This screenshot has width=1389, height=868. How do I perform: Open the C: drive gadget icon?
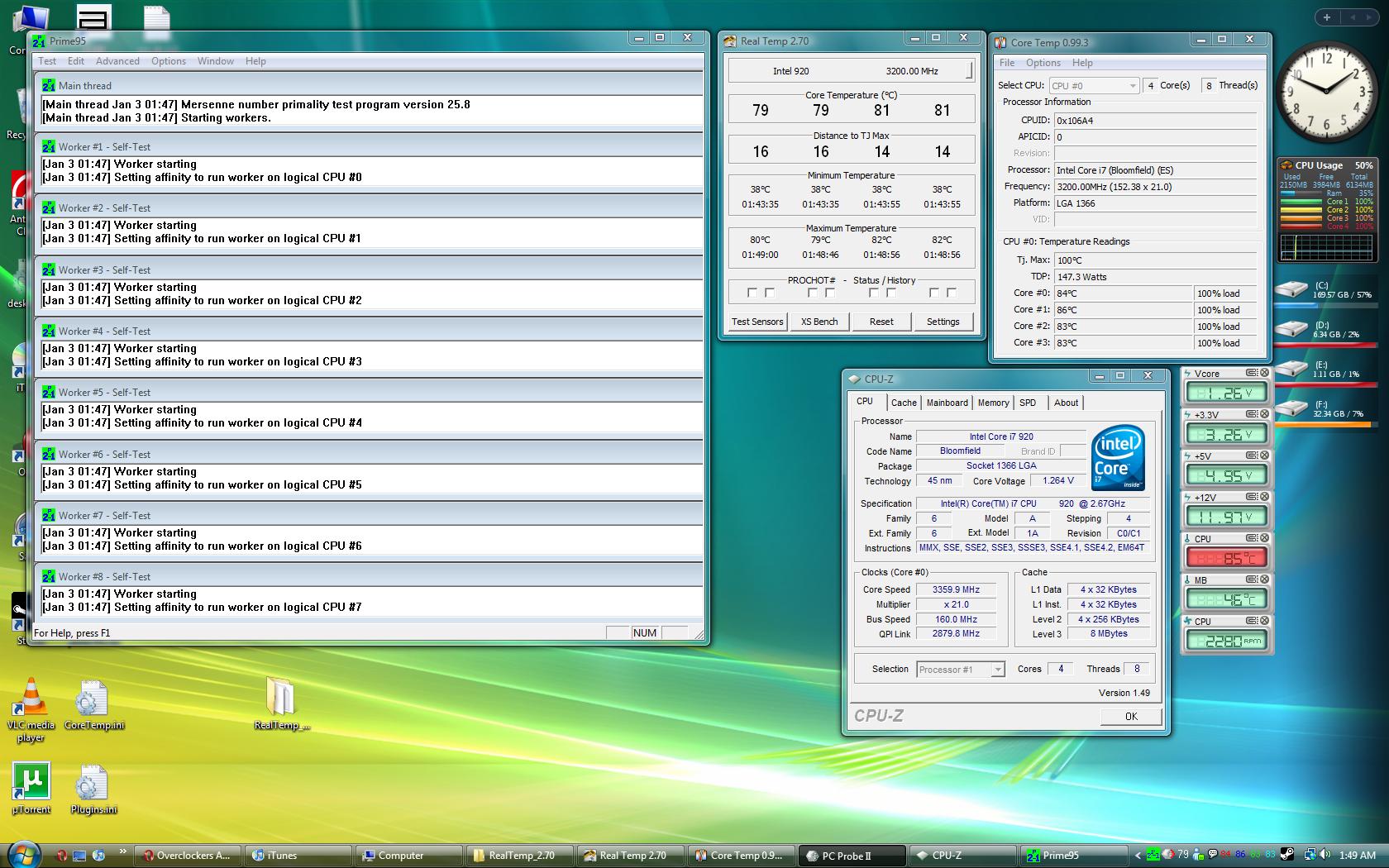coord(1291,290)
